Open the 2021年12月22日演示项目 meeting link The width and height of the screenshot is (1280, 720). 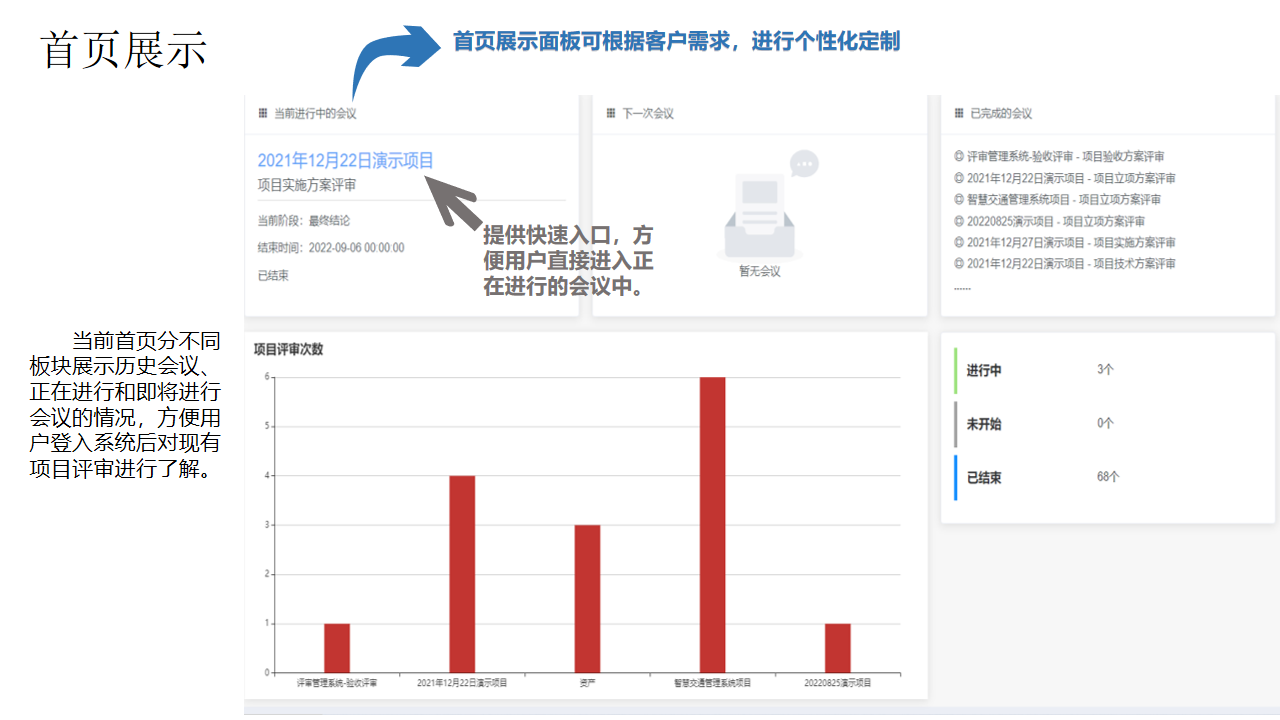pos(345,160)
